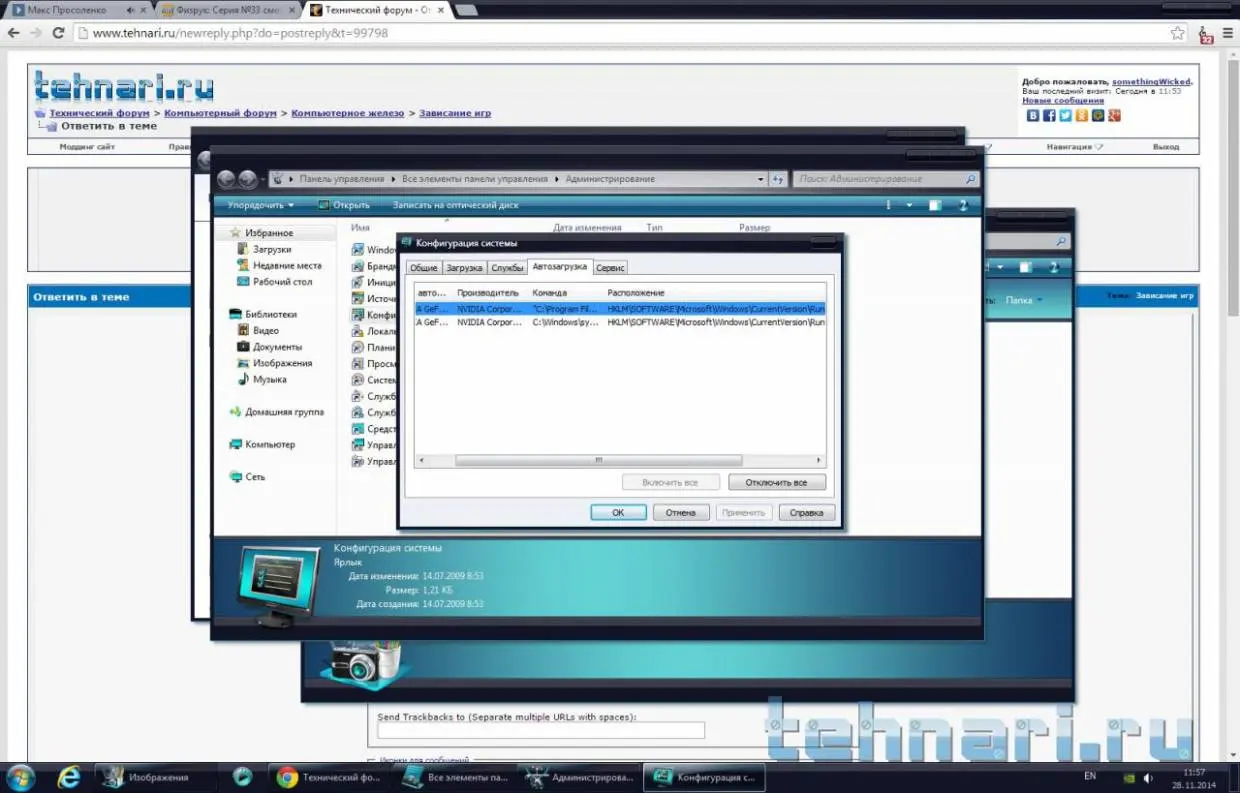Select Домашняя группа in the sidebar

point(284,411)
